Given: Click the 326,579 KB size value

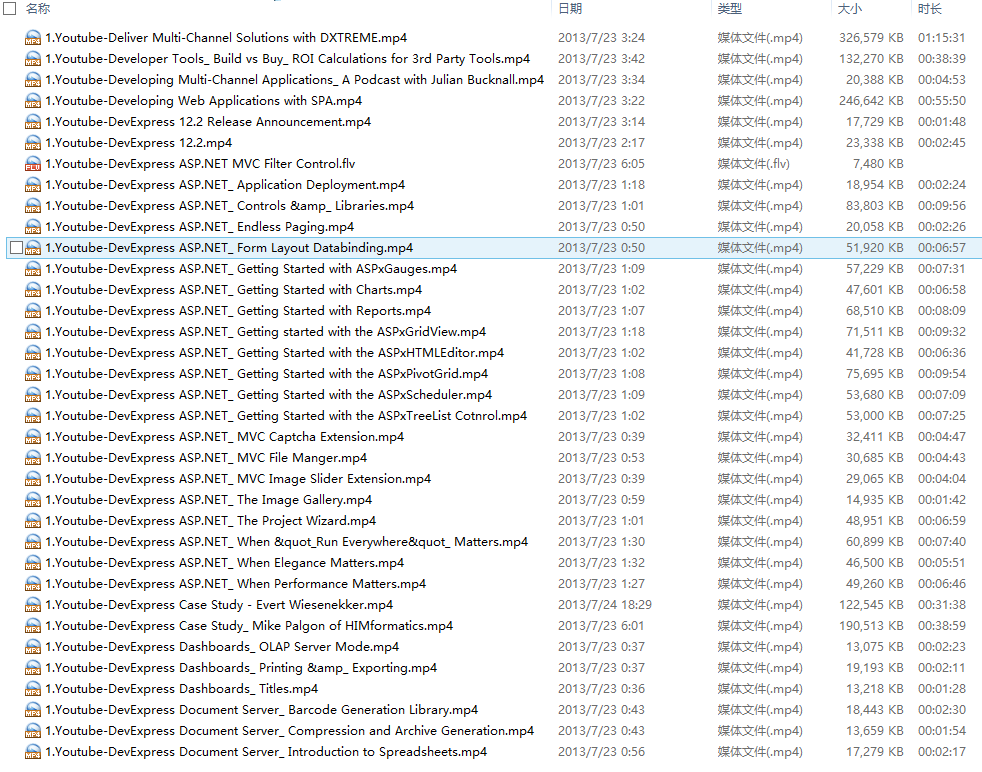Looking at the screenshot, I should click(871, 38).
